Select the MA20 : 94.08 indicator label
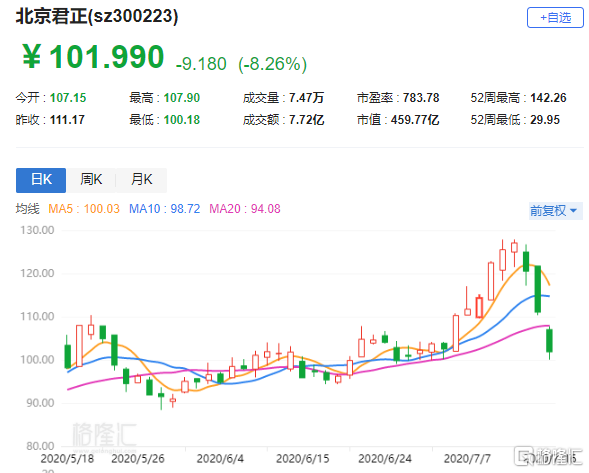589x473 pixels. tap(245, 209)
